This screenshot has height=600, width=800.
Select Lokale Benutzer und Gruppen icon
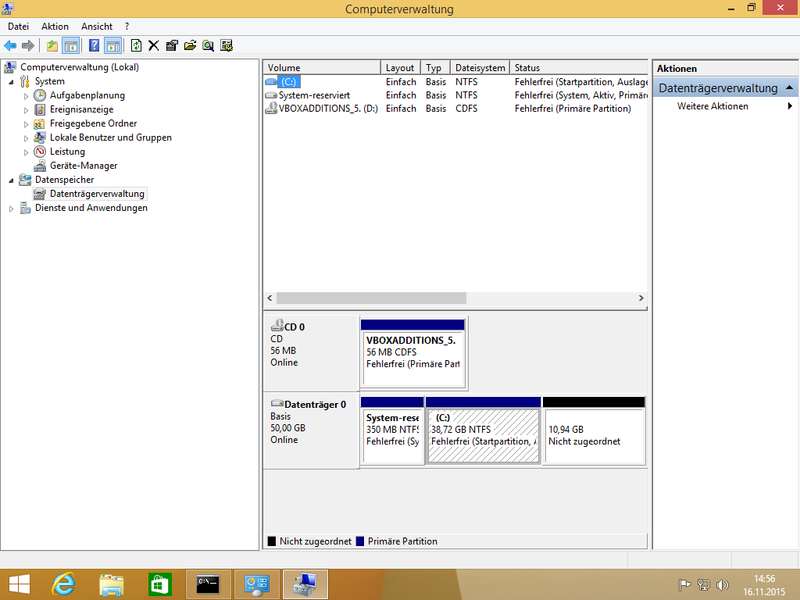pos(40,137)
